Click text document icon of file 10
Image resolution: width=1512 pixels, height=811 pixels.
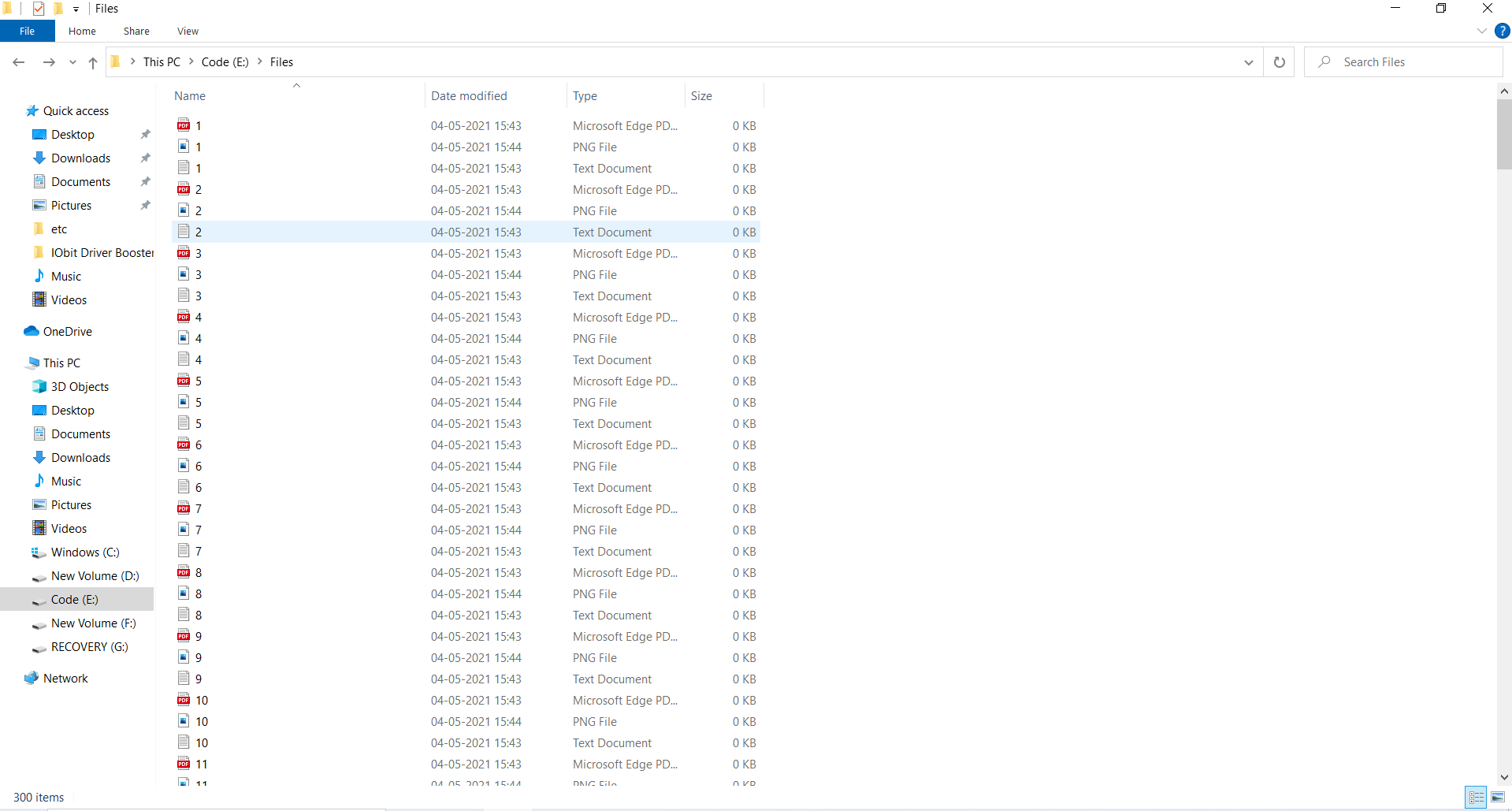pyautogui.click(x=184, y=742)
